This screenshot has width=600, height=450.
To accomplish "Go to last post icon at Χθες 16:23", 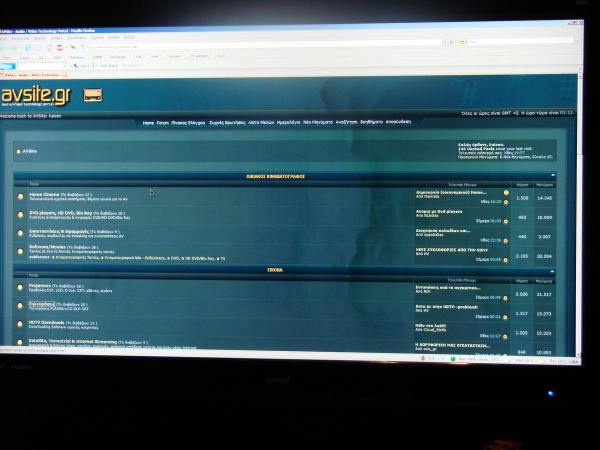I will pos(505,202).
